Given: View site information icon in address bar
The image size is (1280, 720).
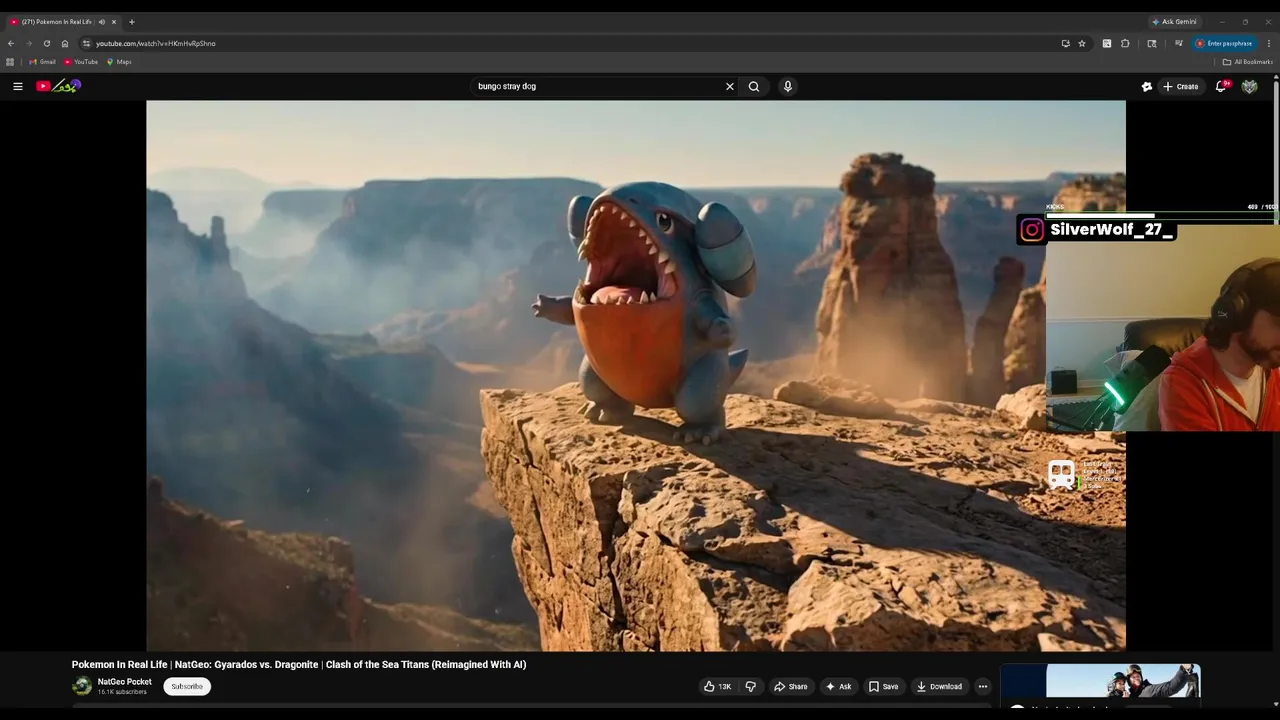Looking at the screenshot, I should coord(86,43).
